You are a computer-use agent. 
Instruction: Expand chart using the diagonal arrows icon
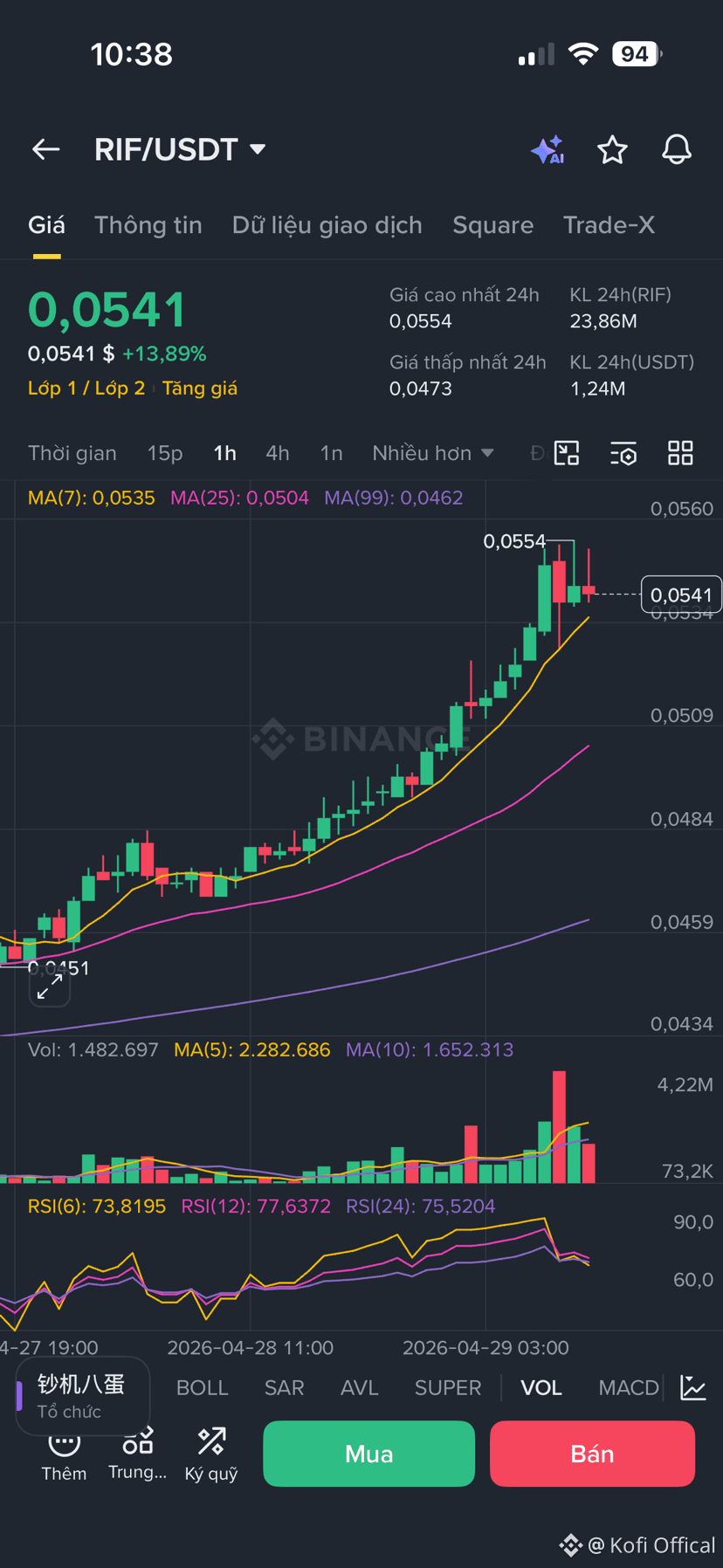[50, 987]
